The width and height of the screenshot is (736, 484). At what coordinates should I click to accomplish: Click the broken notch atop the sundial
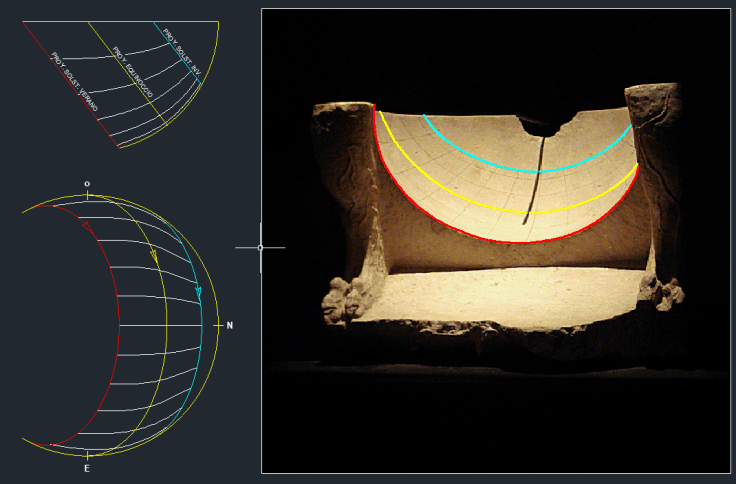pos(546,125)
